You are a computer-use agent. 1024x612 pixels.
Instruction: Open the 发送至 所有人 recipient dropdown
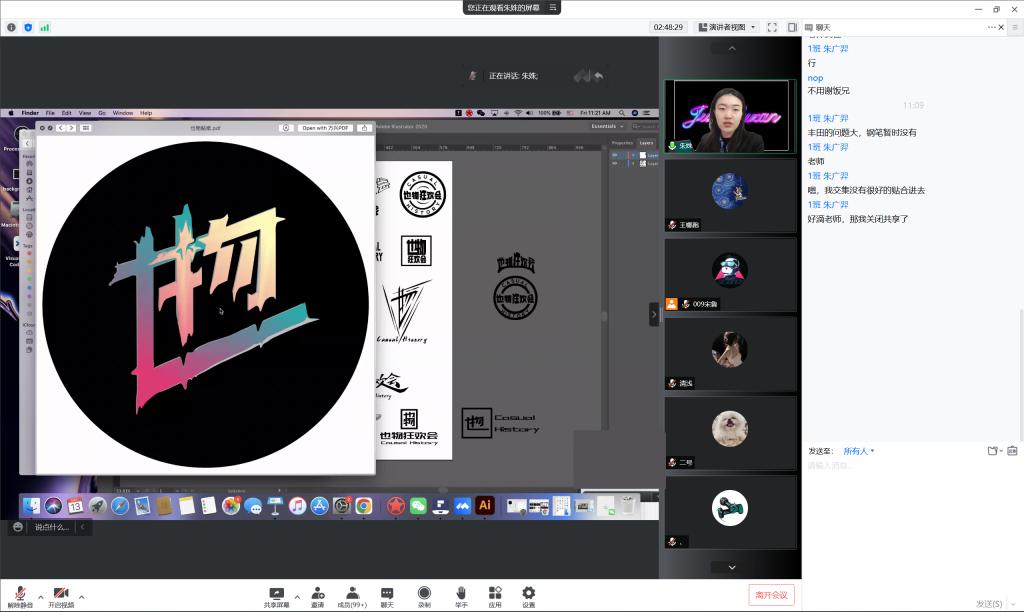click(x=858, y=451)
